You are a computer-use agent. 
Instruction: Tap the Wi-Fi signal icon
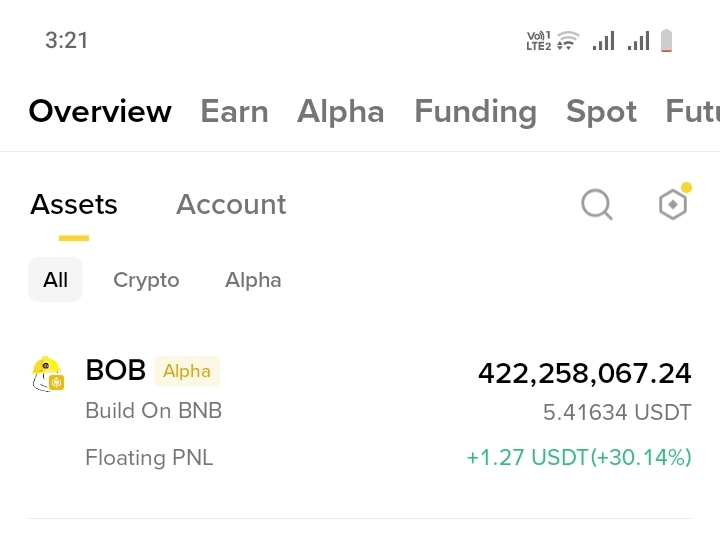568,40
